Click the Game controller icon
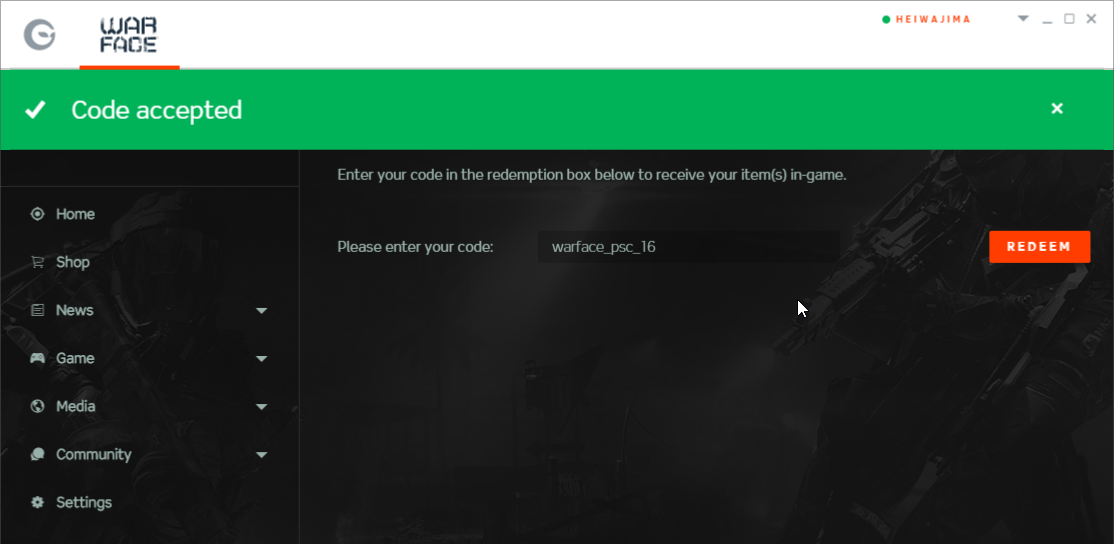This screenshot has width=1114, height=544. (x=37, y=358)
